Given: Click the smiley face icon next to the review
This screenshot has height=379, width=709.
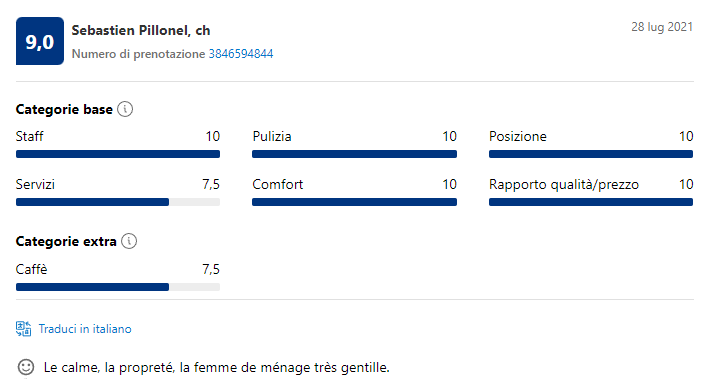Looking at the screenshot, I should pyautogui.click(x=26, y=367).
